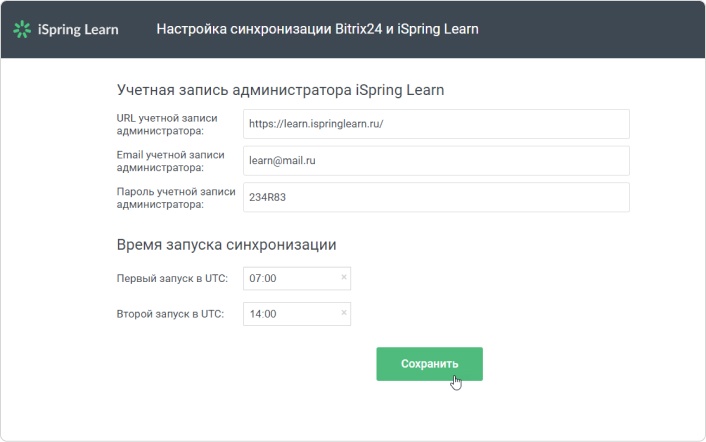Click the iSpring Learn brand name
Viewport: 706px width, 442px height.
pyautogui.click(x=78, y=30)
